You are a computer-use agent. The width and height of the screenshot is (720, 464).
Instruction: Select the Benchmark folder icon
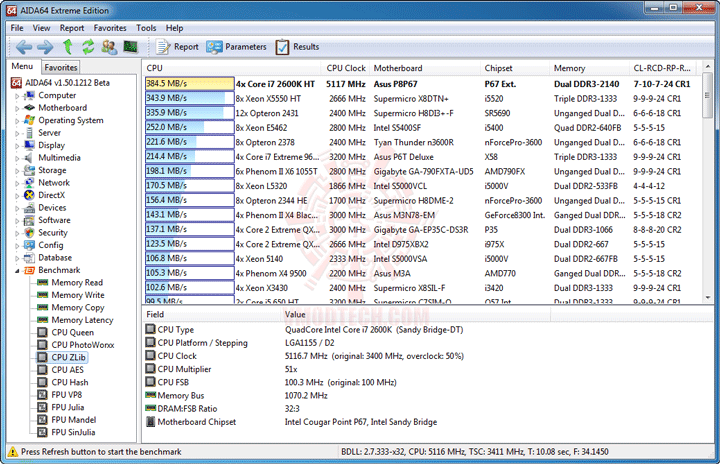click(x=29, y=270)
